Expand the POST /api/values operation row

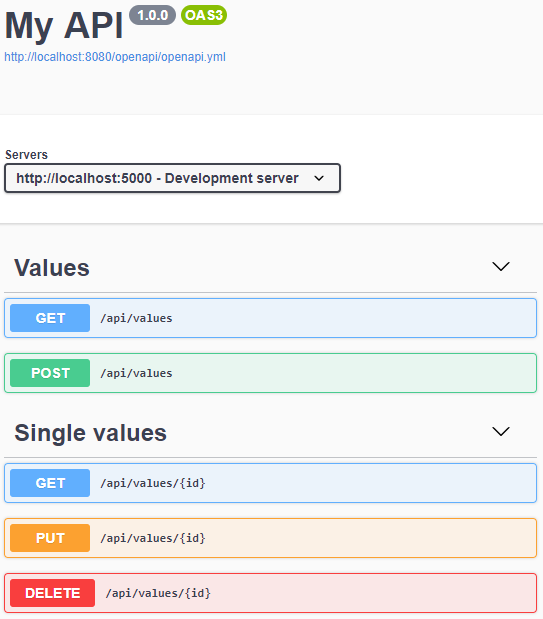[x=271, y=373]
